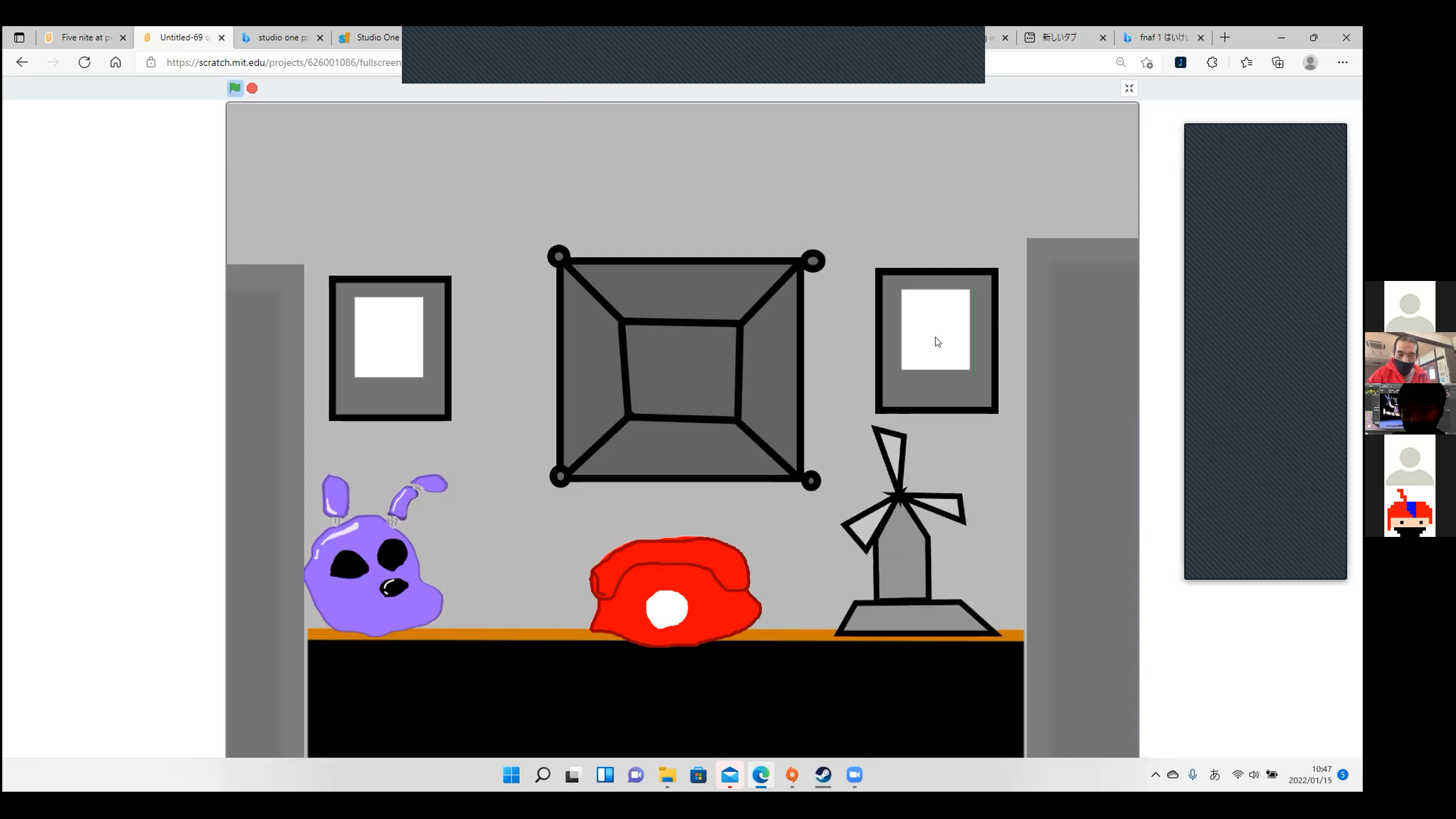Switch to studio one Bing tab
Image resolution: width=1456 pixels, height=819 pixels.
point(282,38)
